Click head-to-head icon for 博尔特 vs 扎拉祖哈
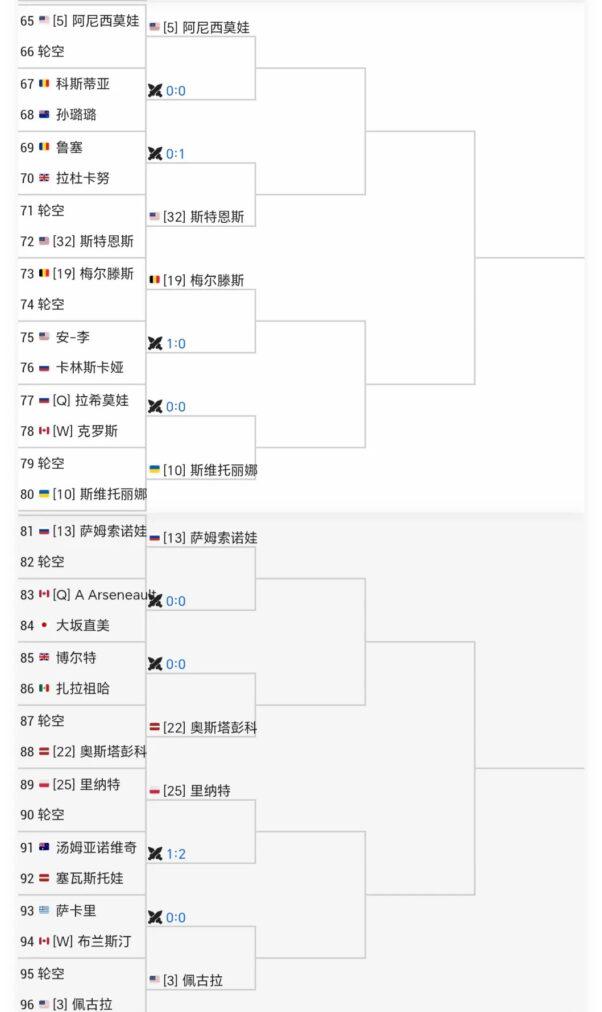This screenshot has height=1012, width=602. (x=155, y=664)
